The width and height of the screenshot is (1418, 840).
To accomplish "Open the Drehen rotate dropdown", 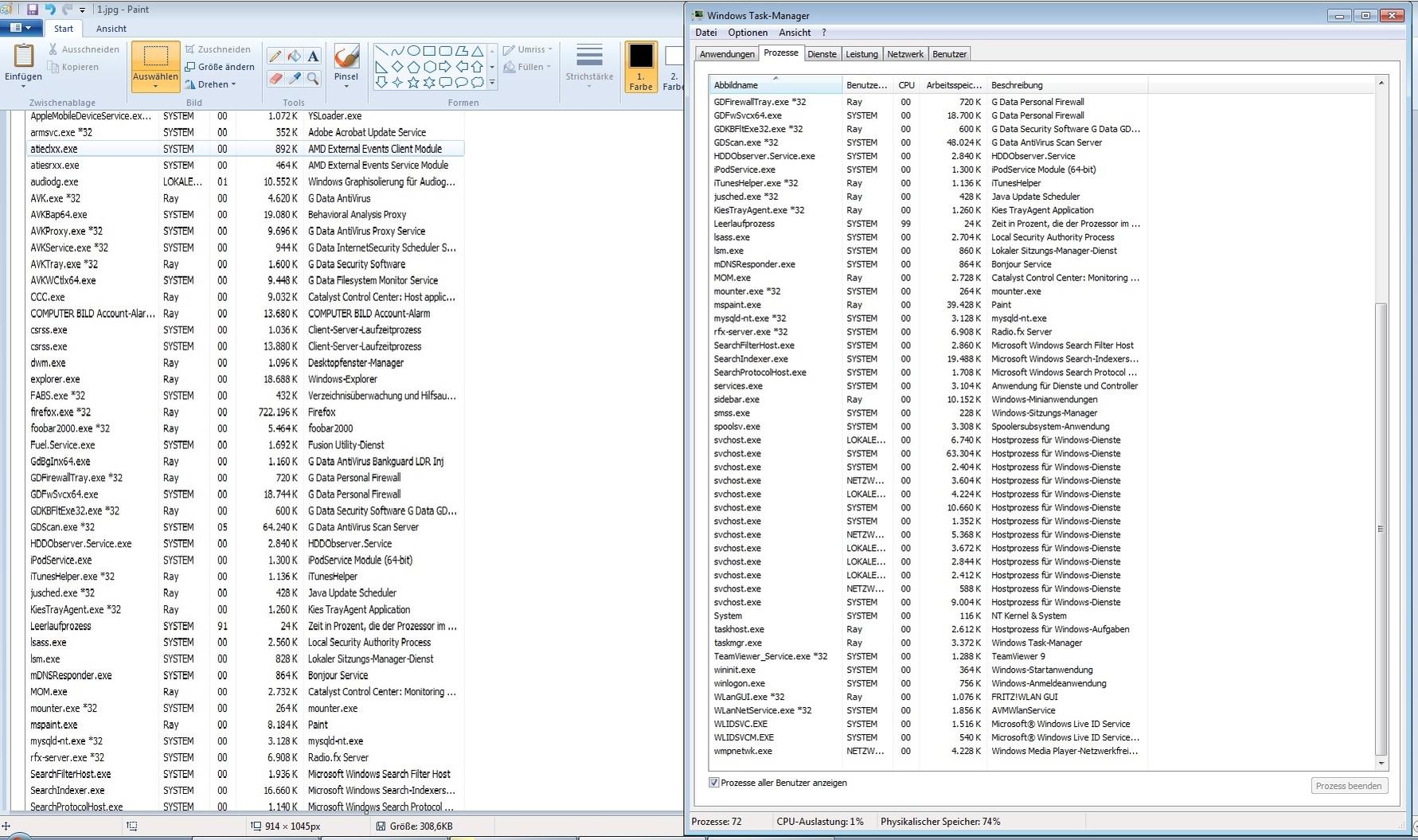I will pos(211,84).
